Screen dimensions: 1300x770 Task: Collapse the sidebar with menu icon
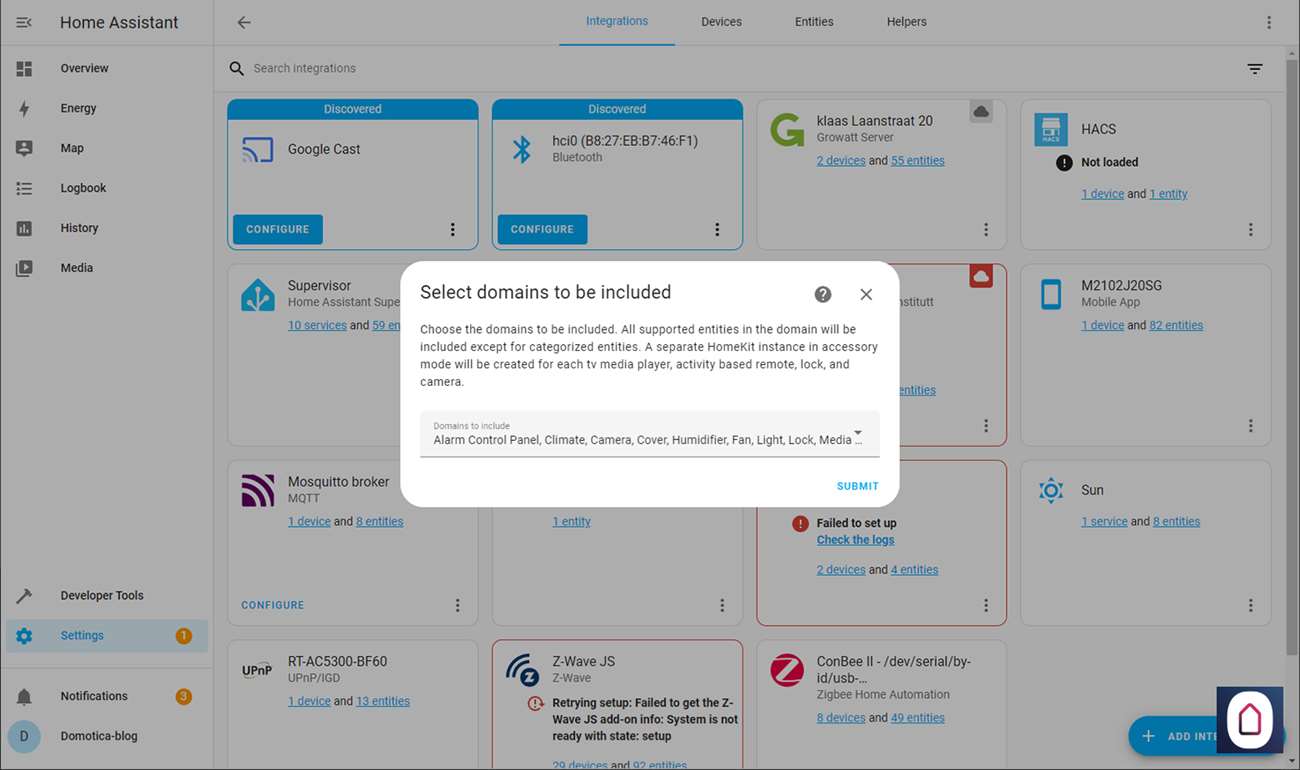pyautogui.click(x=24, y=22)
